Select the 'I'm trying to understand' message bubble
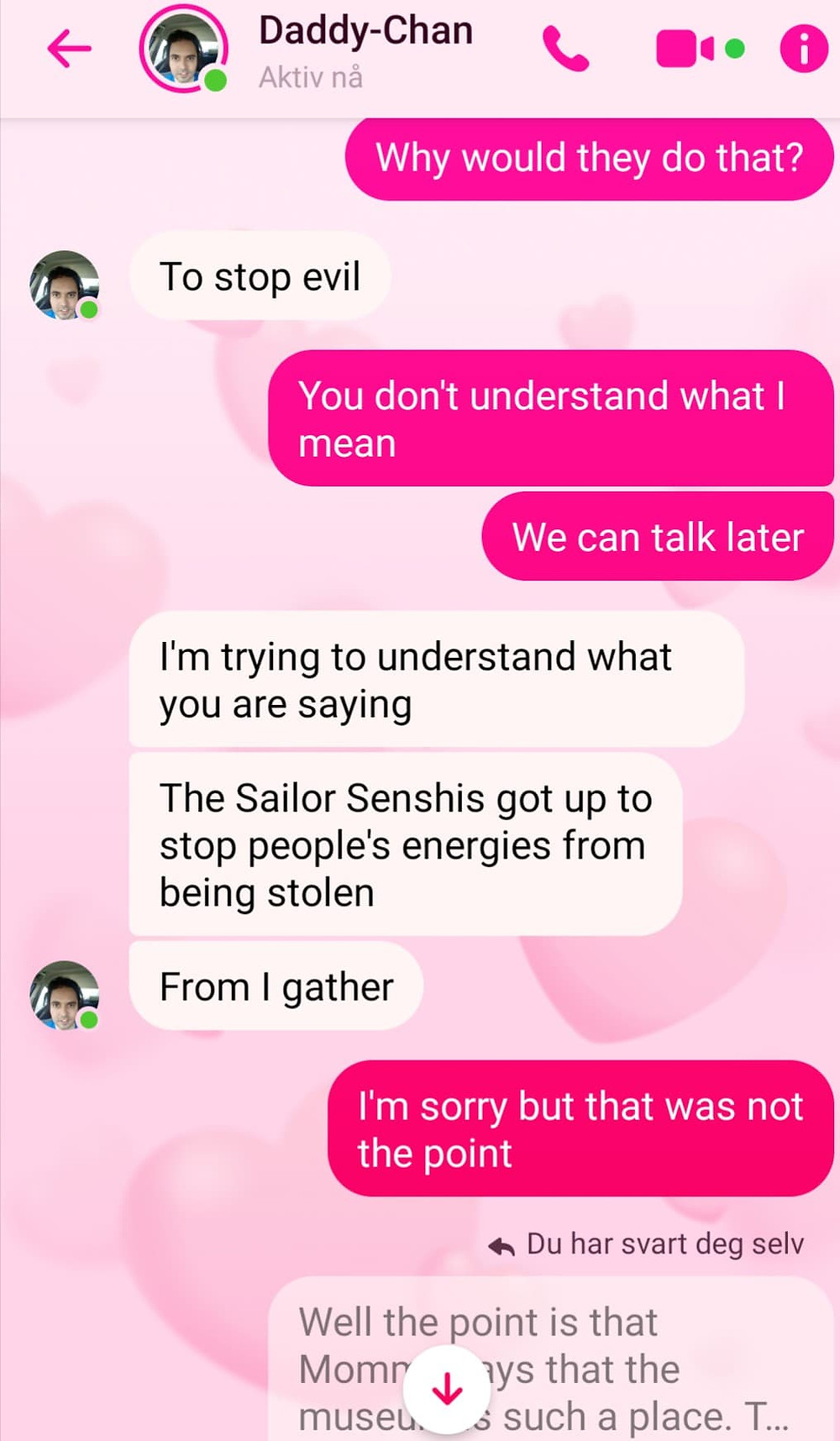Screen dimensions: 840x1441 pos(437,680)
